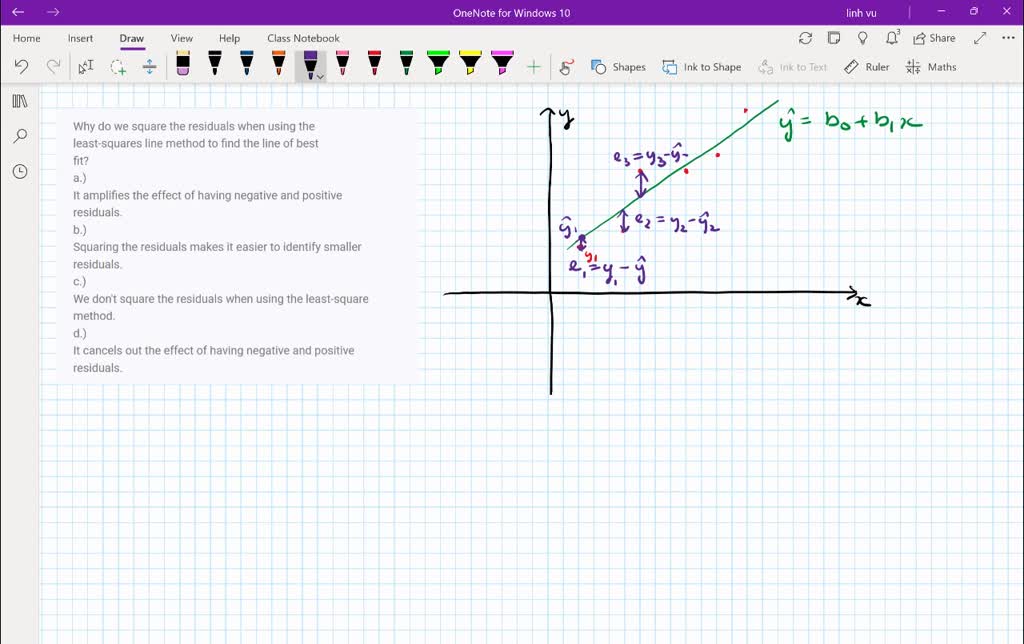1024x644 pixels.
Task: Open the Maths assistant
Action: (931, 66)
